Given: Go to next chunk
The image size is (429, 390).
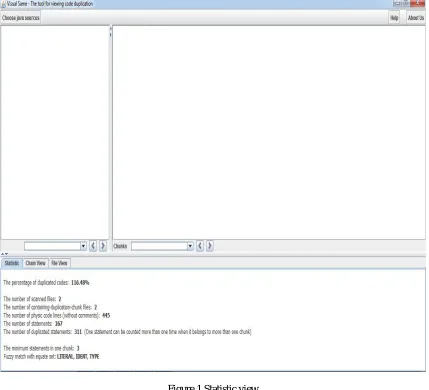Looking at the screenshot, I should [x=210, y=246].
